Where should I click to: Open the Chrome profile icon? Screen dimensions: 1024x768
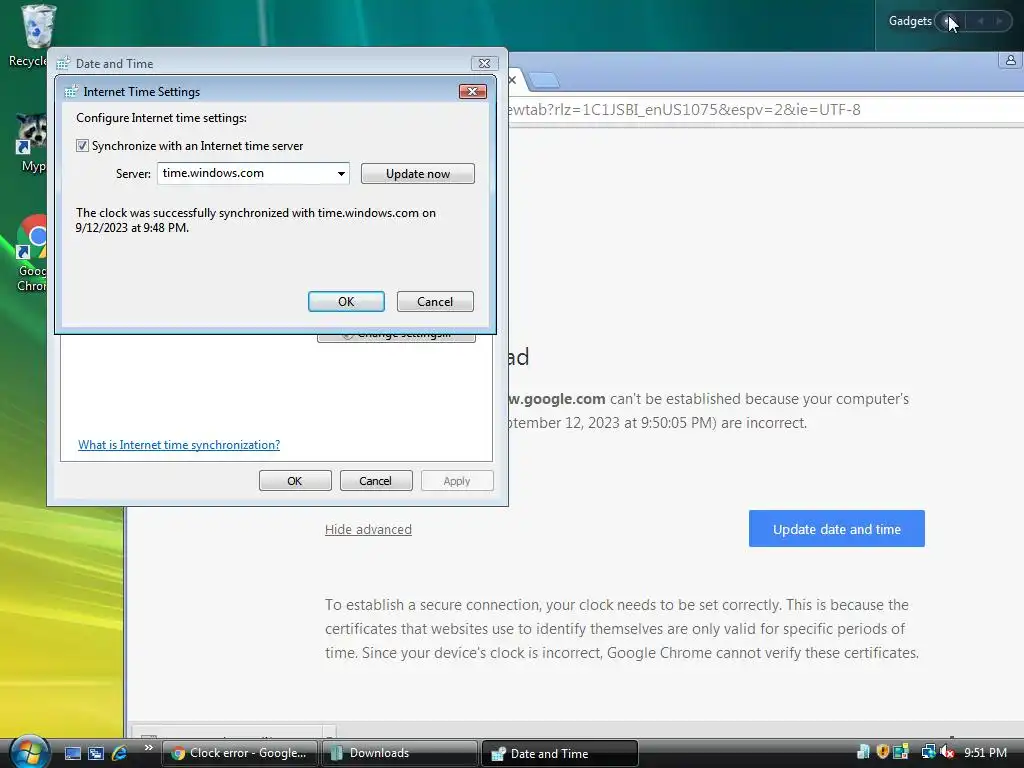coord(1010,61)
